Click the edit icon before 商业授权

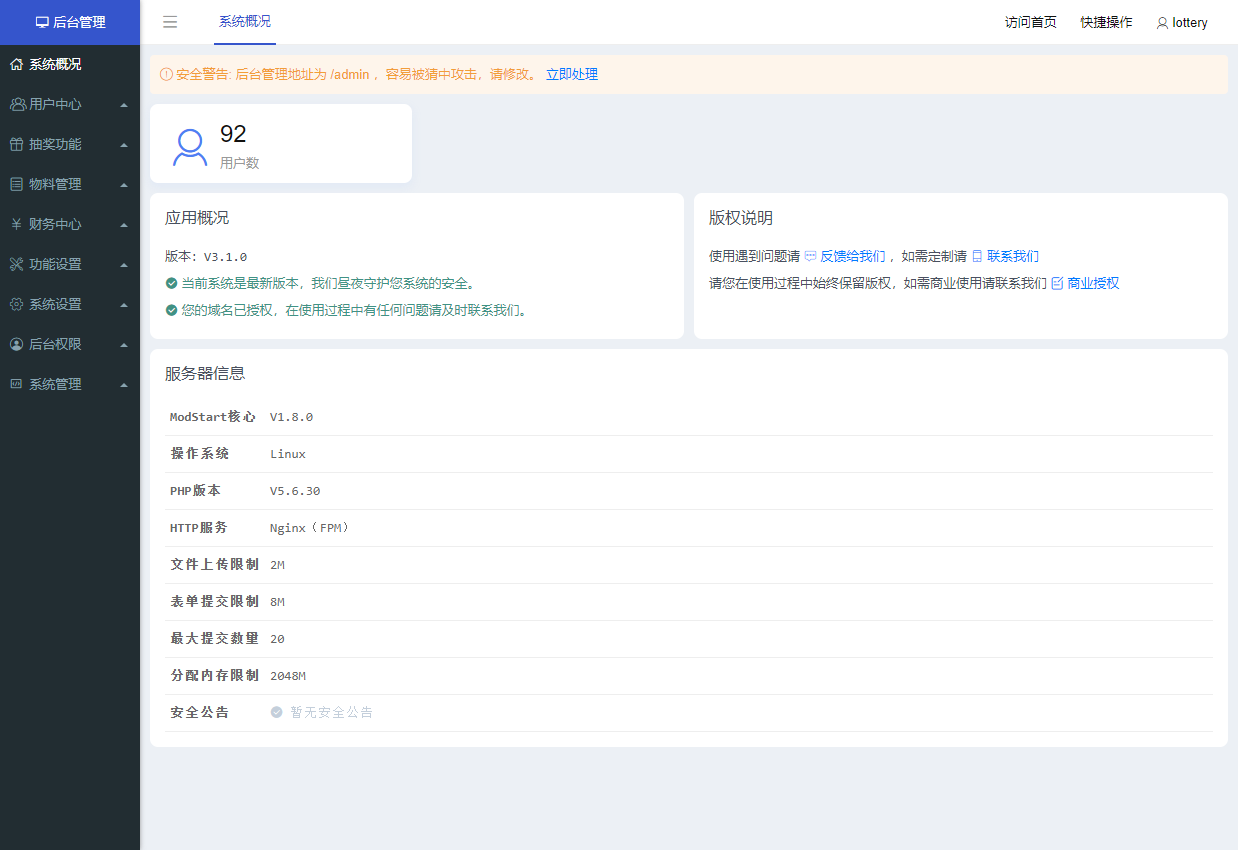[1057, 283]
